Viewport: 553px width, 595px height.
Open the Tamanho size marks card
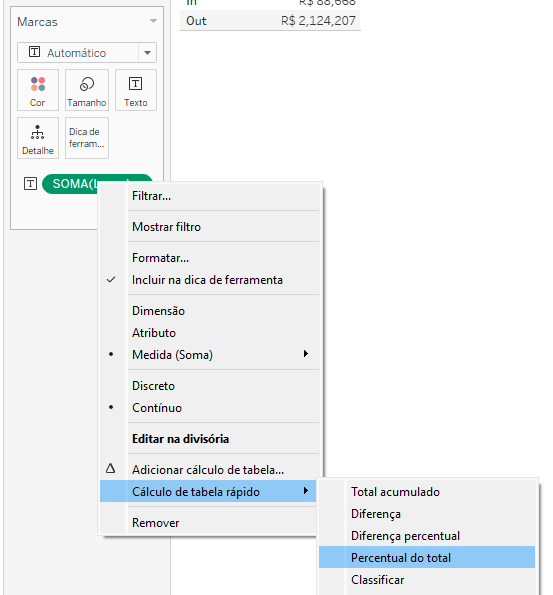coord(87,90)
